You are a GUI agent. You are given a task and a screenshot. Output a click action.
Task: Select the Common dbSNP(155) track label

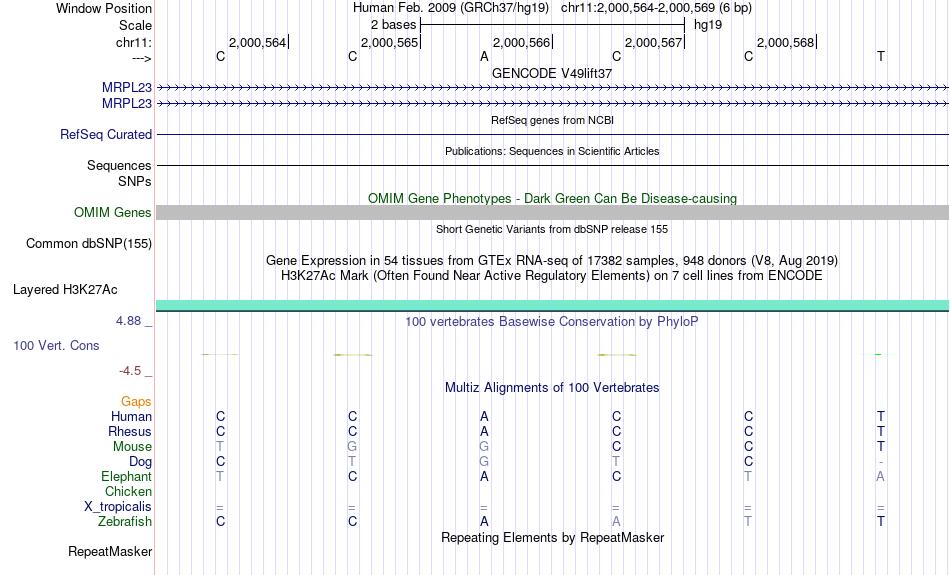(89, 244)
